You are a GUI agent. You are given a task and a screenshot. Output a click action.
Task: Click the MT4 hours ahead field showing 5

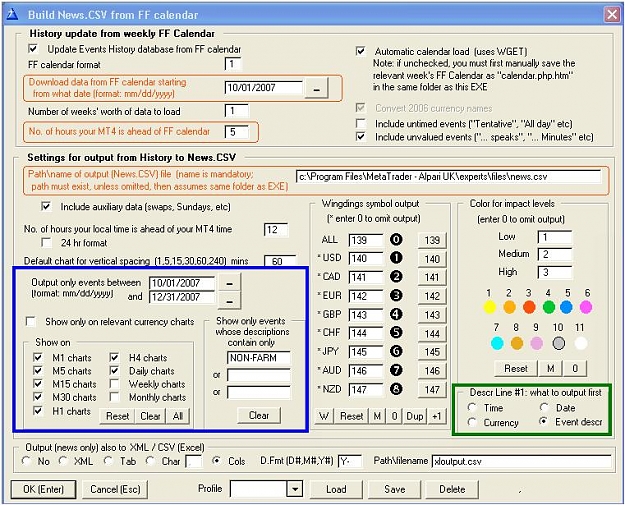coord(236,132)
